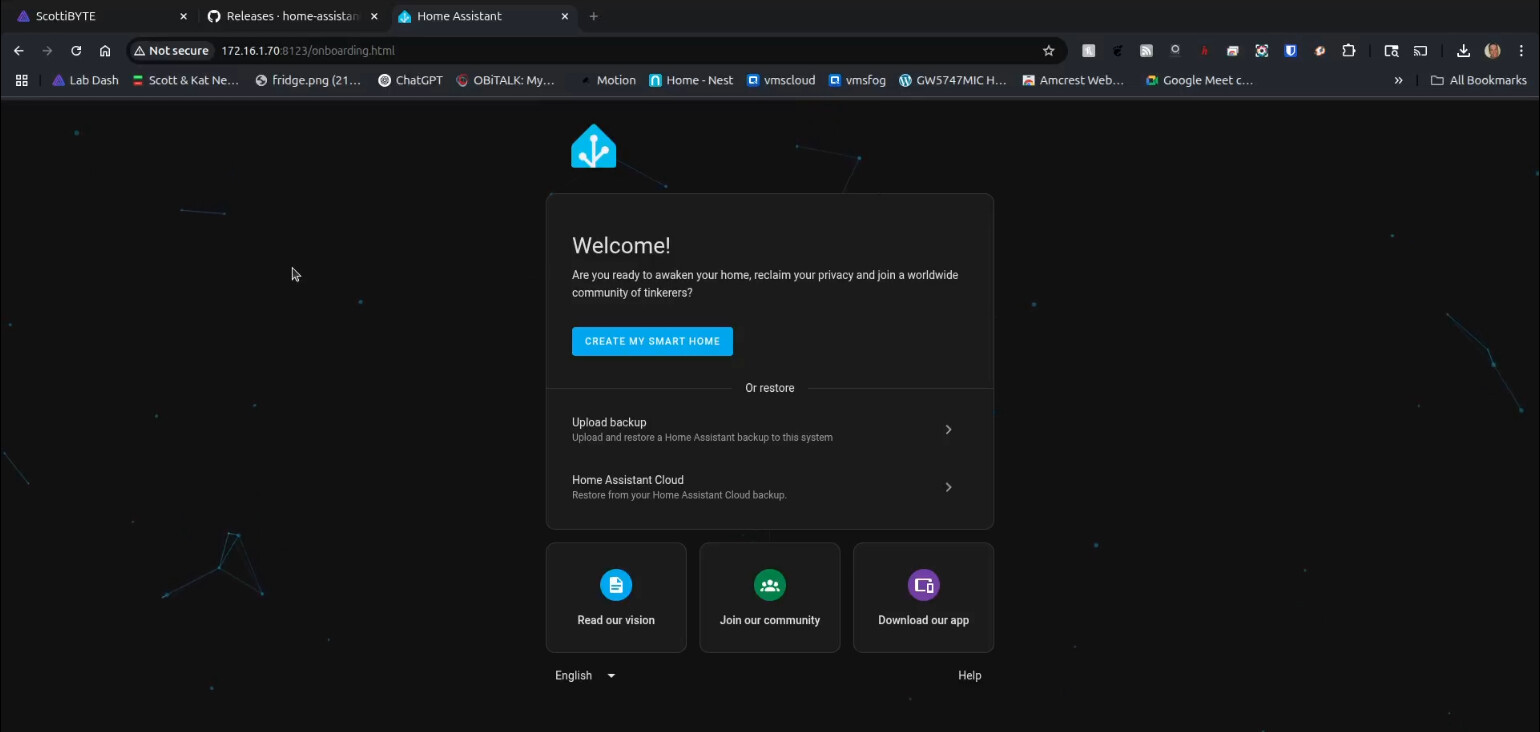Image resolution: width=1540 pixels, height=732 pixels.
Task: Open the Scott & Kat Ne... bookmark
Action: pyautogui.click(x=185, y=80)
